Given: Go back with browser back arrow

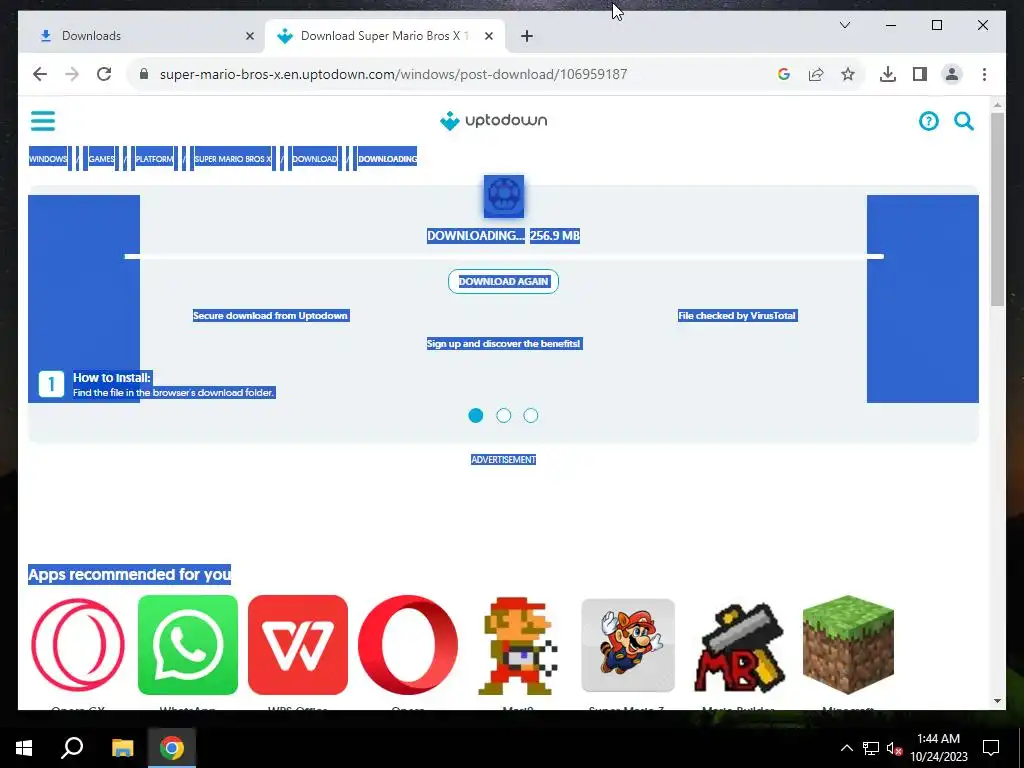Looking at the screenshot, I should coord(40,74).
